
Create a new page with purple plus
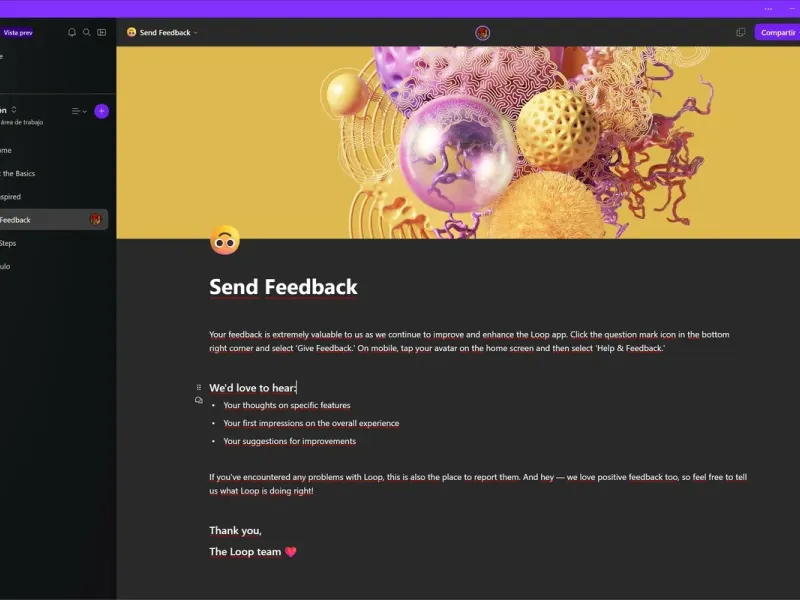[102, 111]
